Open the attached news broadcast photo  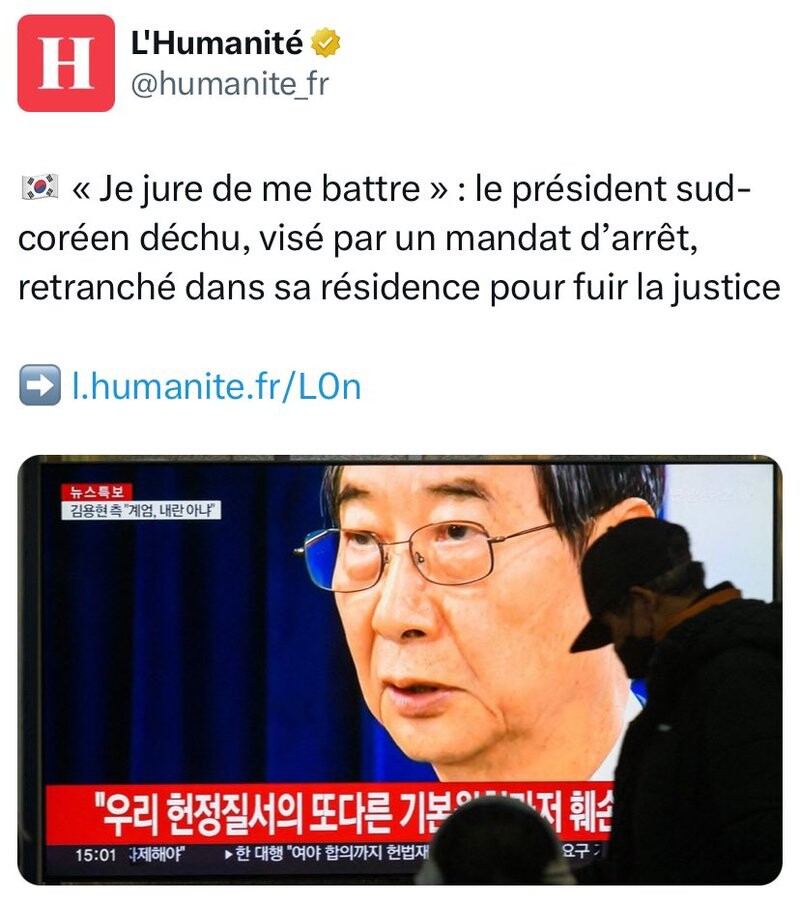(399, 670)
